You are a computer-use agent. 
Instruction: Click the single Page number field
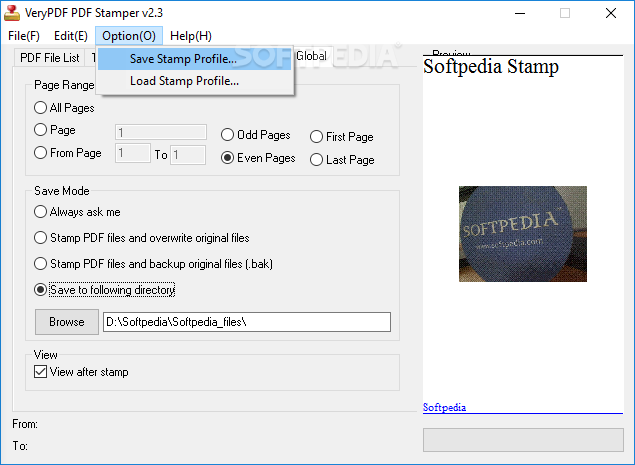click(161, 132)
